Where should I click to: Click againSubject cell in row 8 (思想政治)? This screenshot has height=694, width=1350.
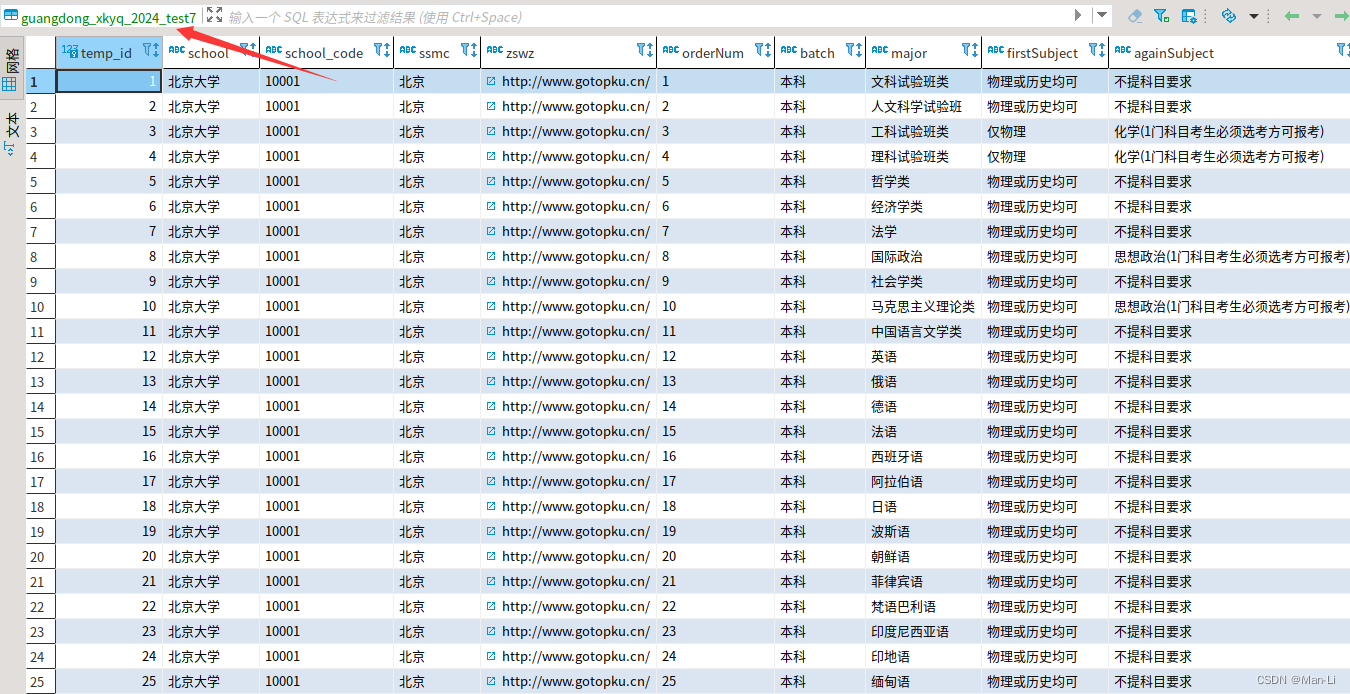[x=1230, y=256]
